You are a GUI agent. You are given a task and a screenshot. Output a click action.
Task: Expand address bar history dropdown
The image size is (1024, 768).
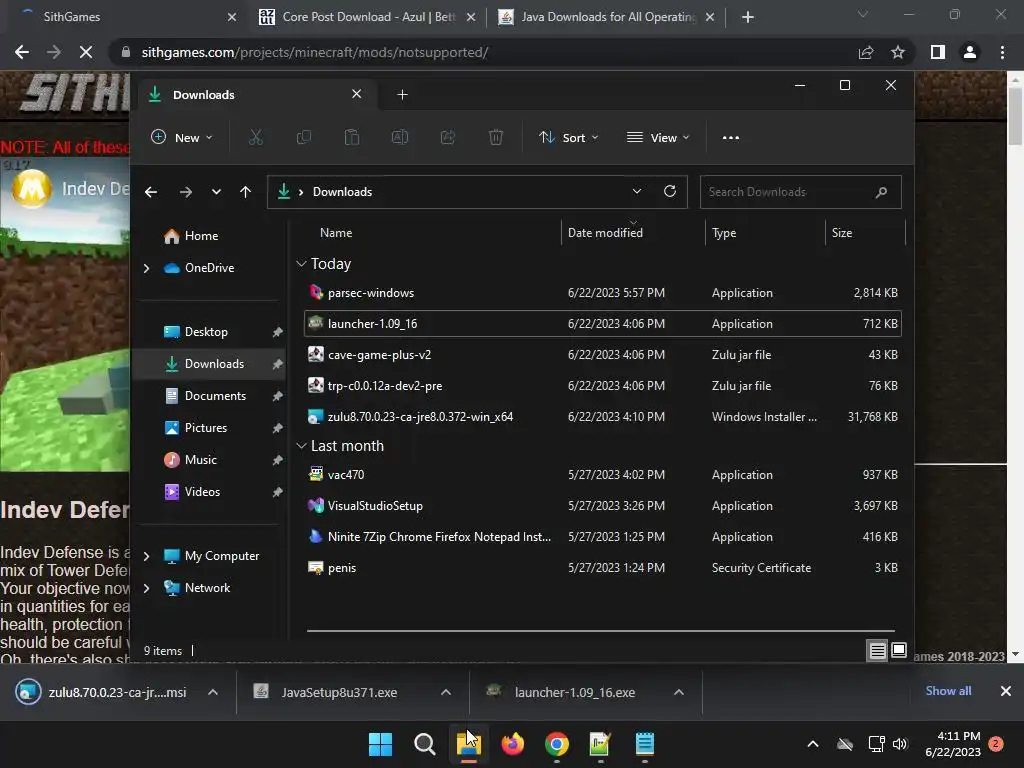(x=637, y=191)
